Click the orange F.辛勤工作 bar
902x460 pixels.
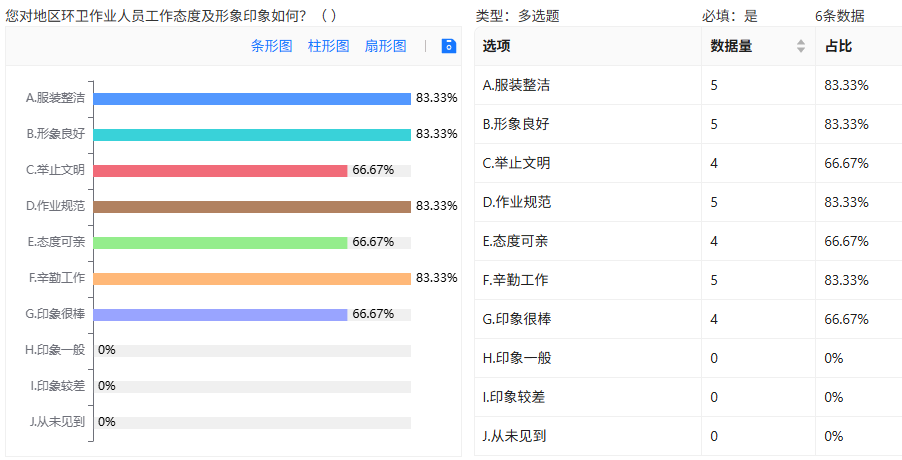(252, 278)
